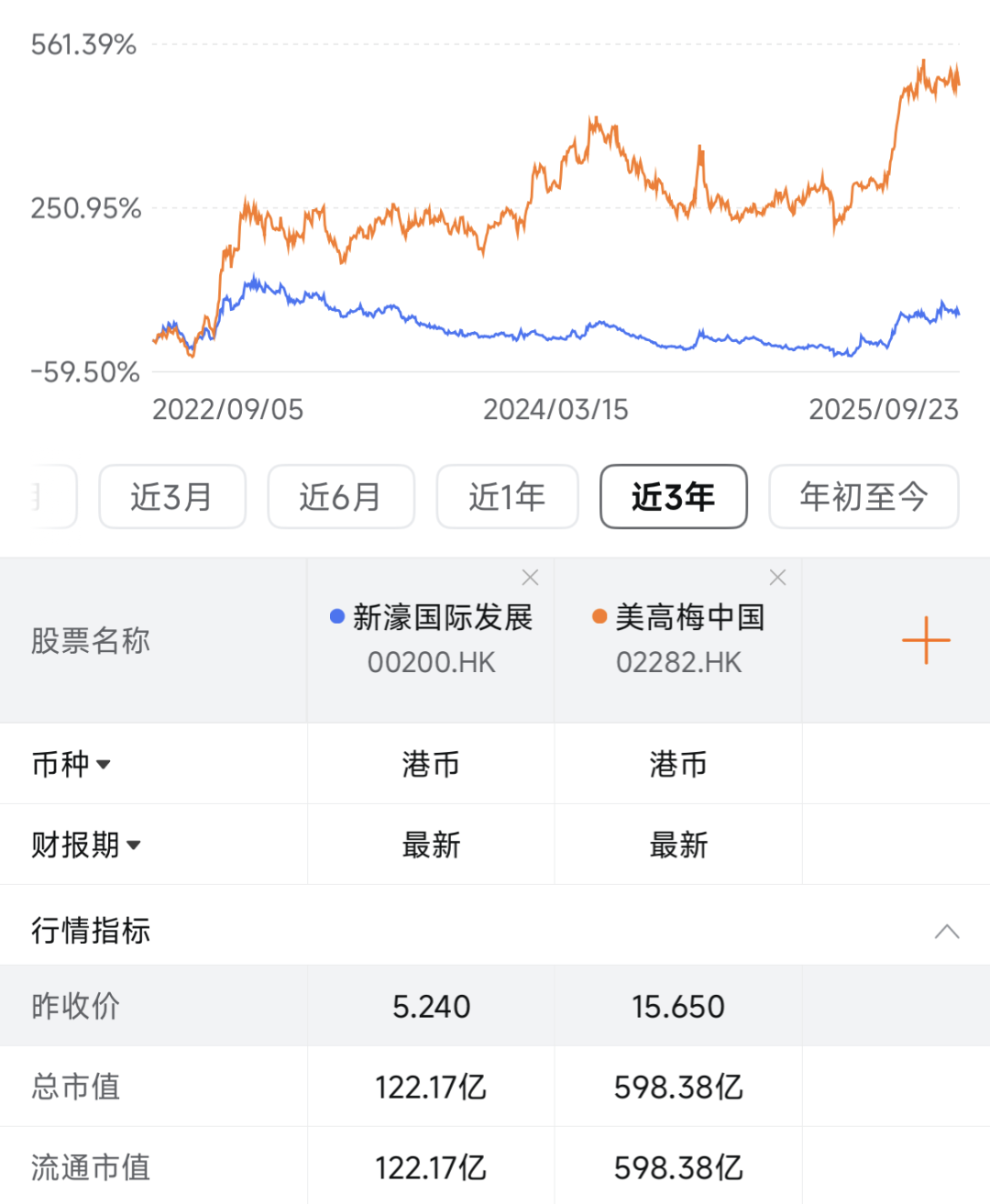Click the orange dot beside 美高梅中国
Image resolution: width=990 pixels, height=1204 pixels.
599,617
